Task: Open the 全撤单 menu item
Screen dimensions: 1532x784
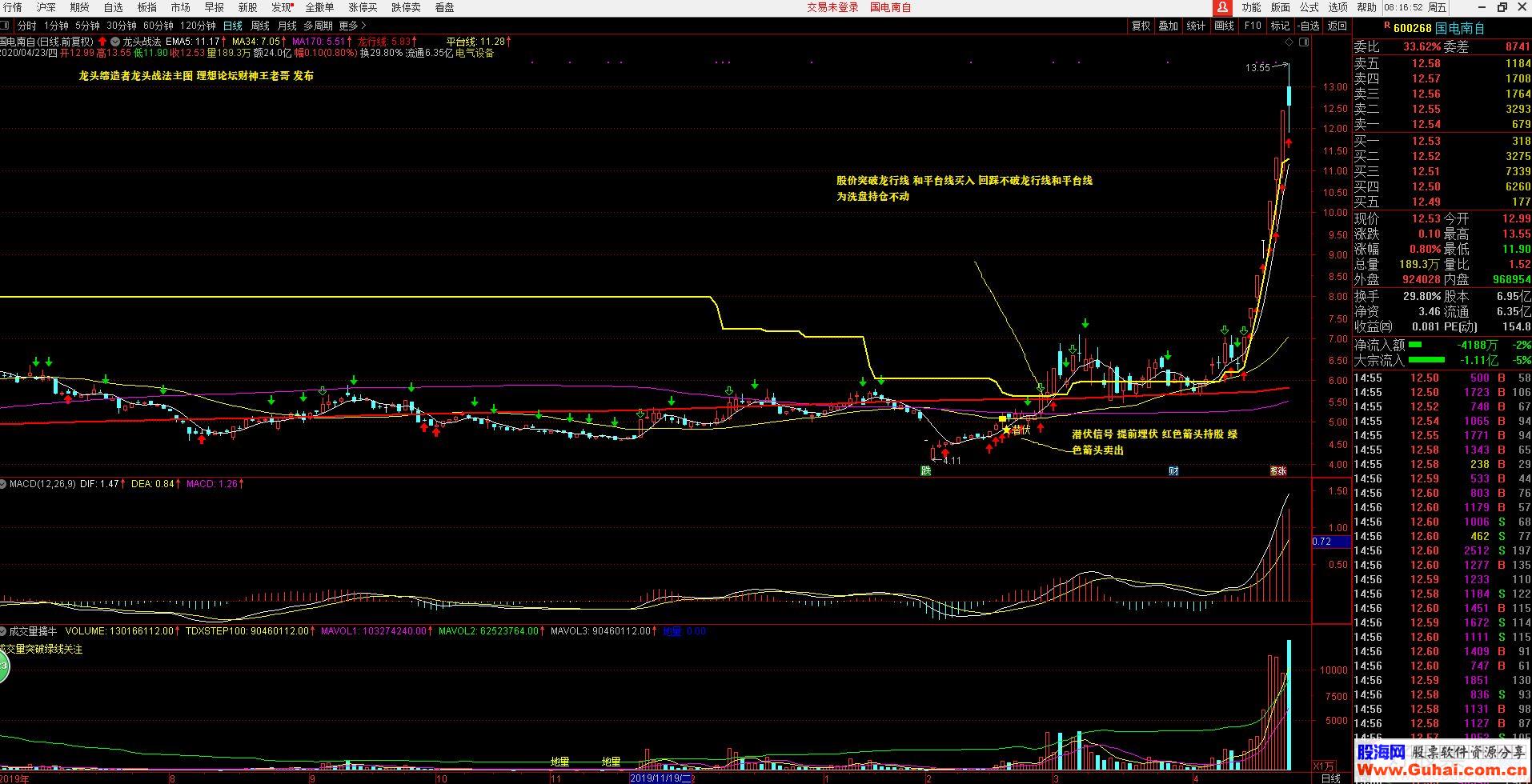Action: point(319,7)
